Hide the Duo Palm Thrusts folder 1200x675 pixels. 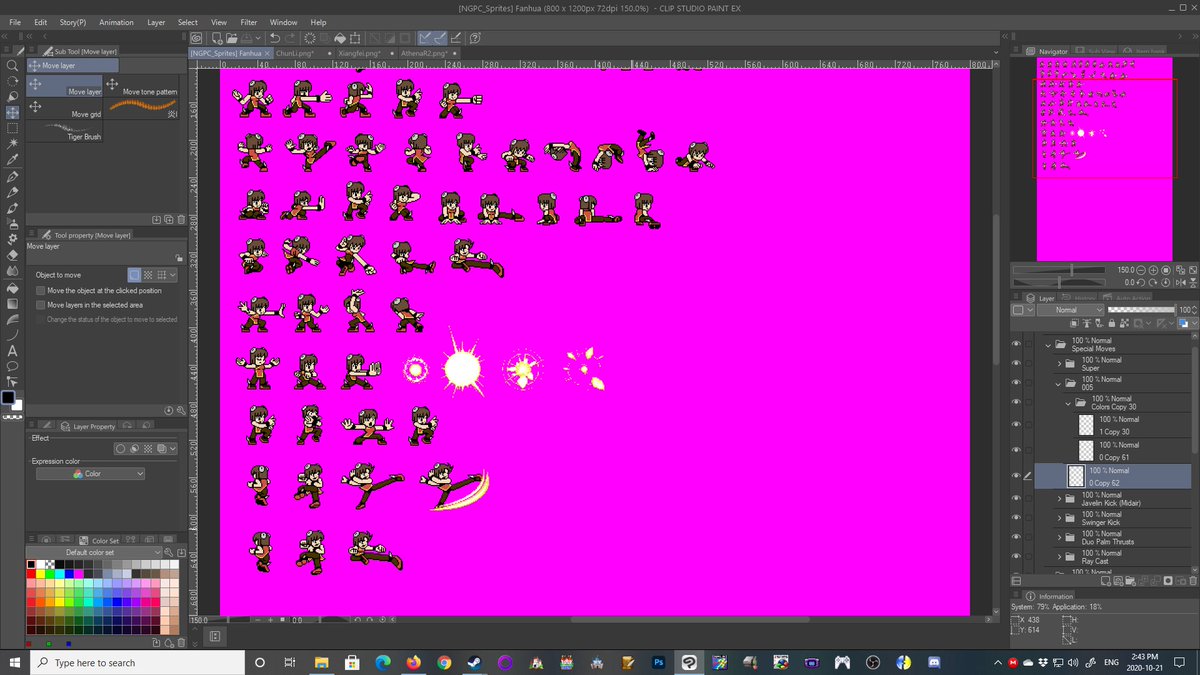(1017, 537)
